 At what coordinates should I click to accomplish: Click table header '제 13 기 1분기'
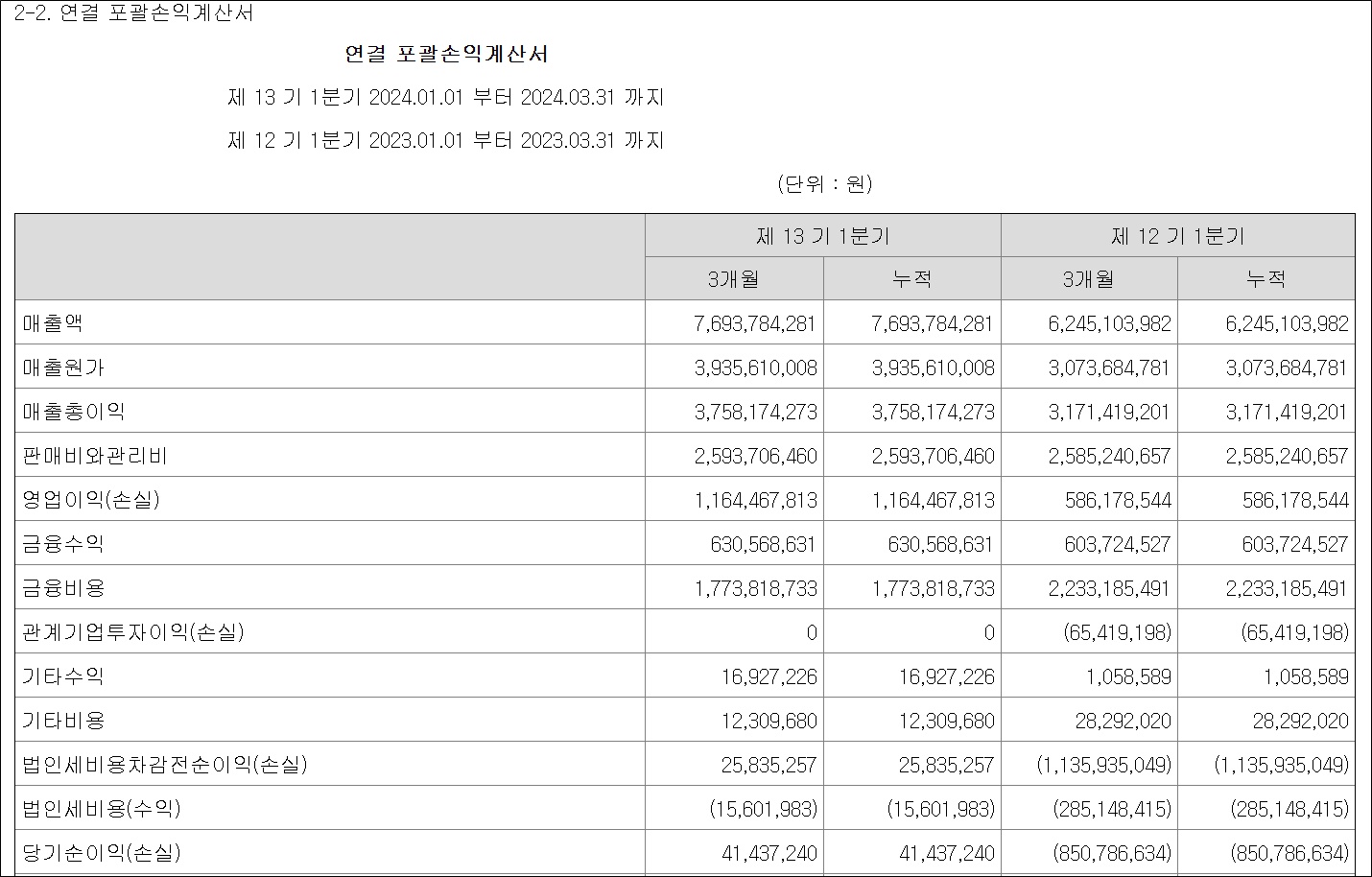823,236
